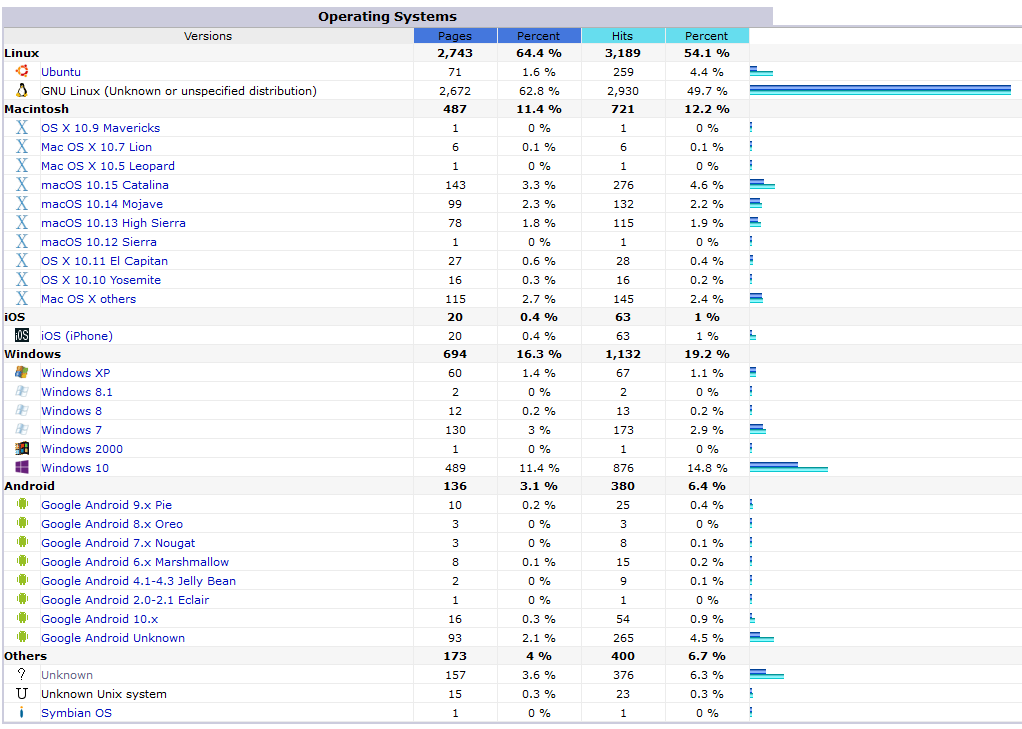Open the Google Android Unknown link
Screen dimensions: 1022x729
[x=112, y=638]
